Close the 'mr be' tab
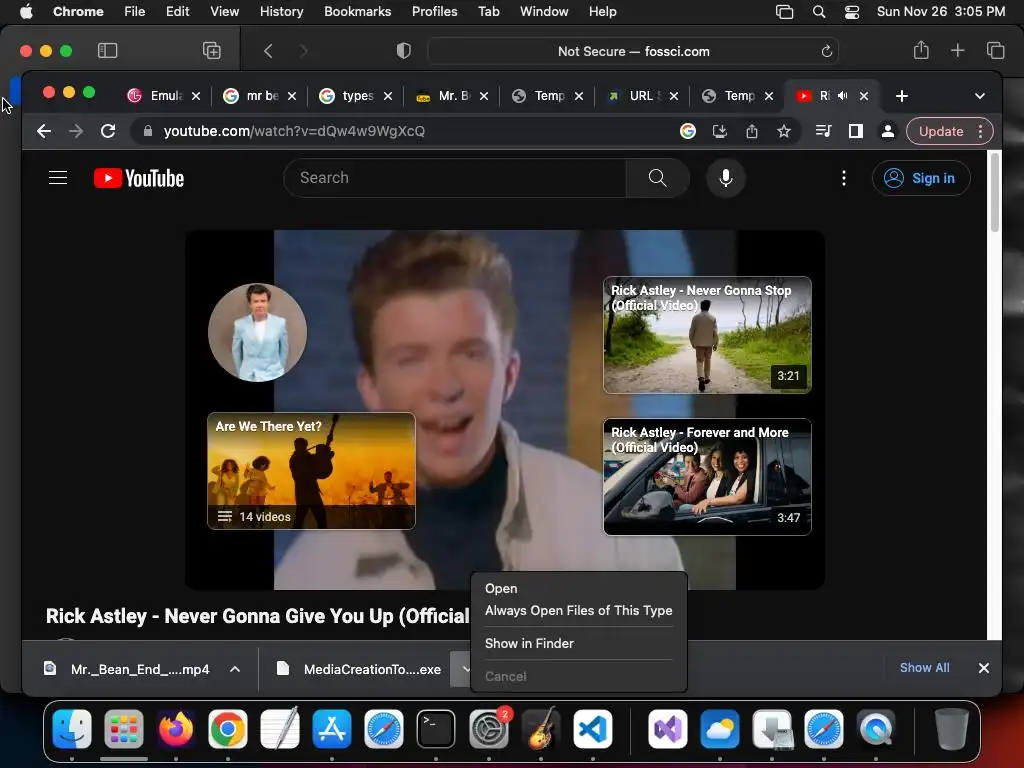 point(292,96)
